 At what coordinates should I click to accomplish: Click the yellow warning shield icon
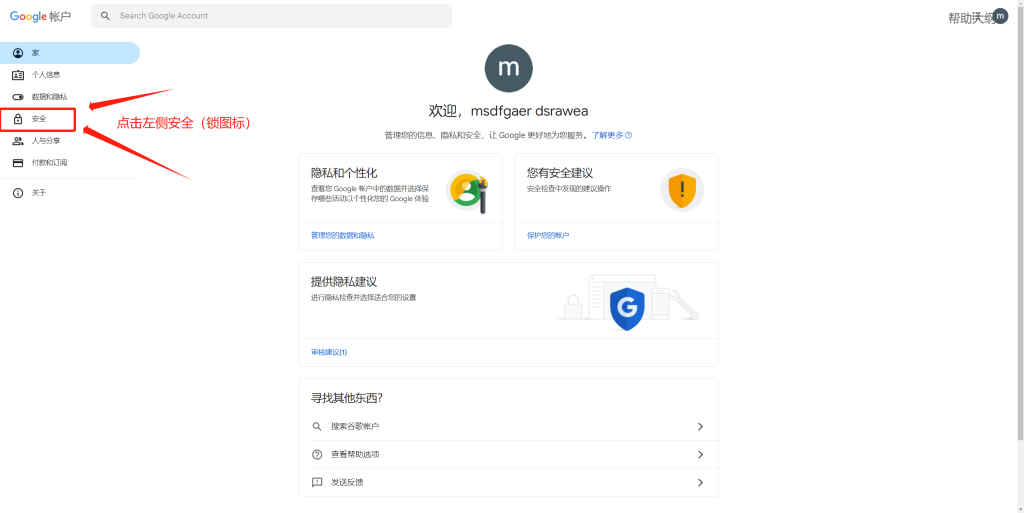tap(682, 190)
